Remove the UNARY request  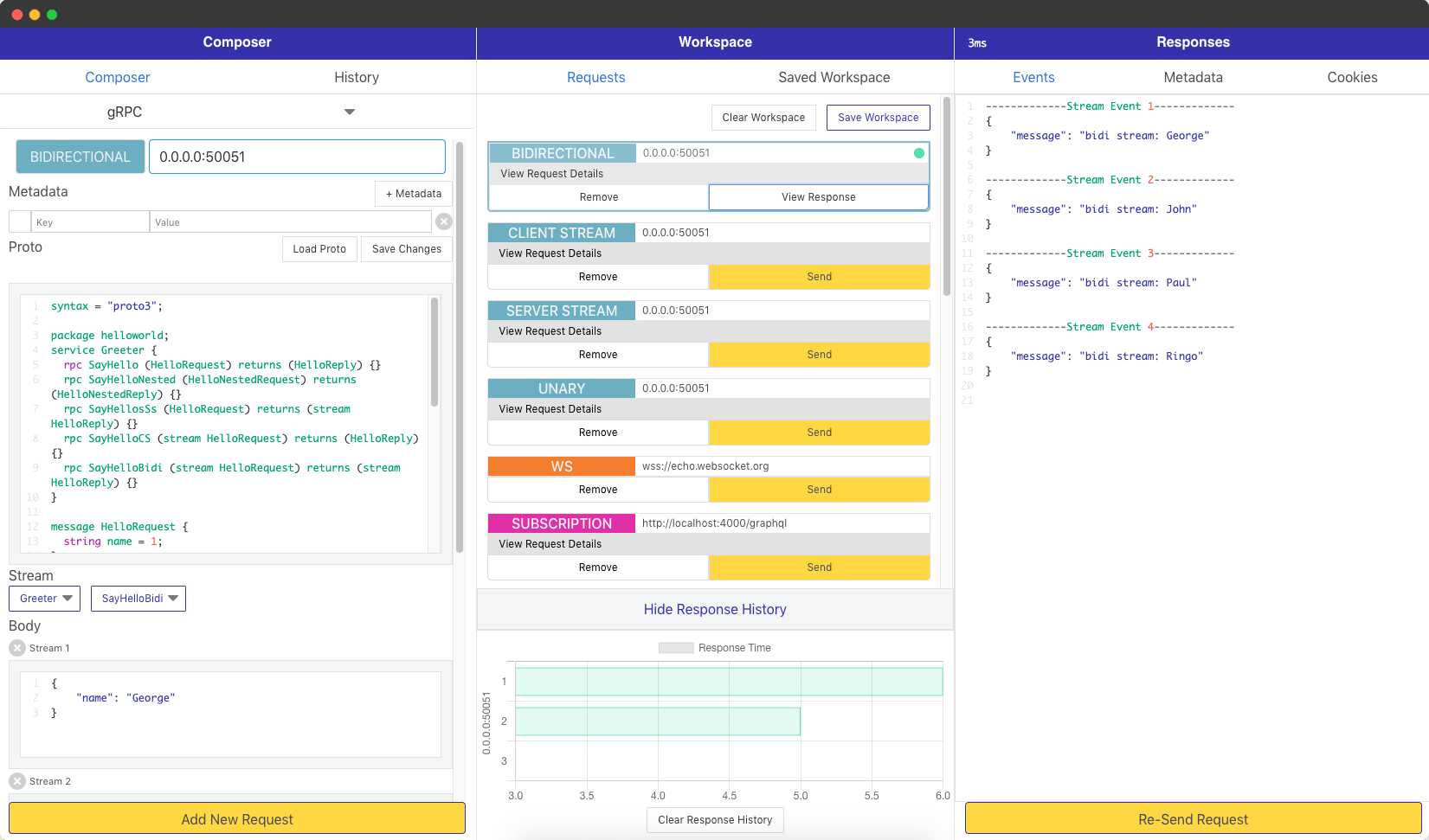(x=598, y=433)
